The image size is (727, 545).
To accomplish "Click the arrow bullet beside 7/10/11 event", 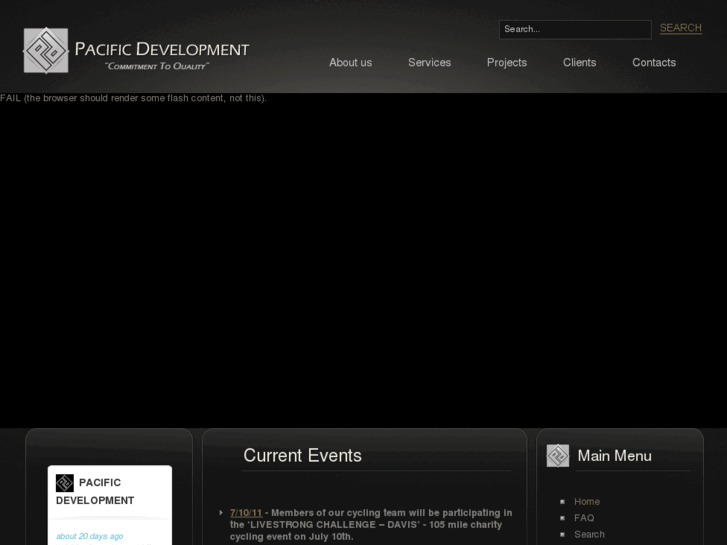I will coord(221,513).
